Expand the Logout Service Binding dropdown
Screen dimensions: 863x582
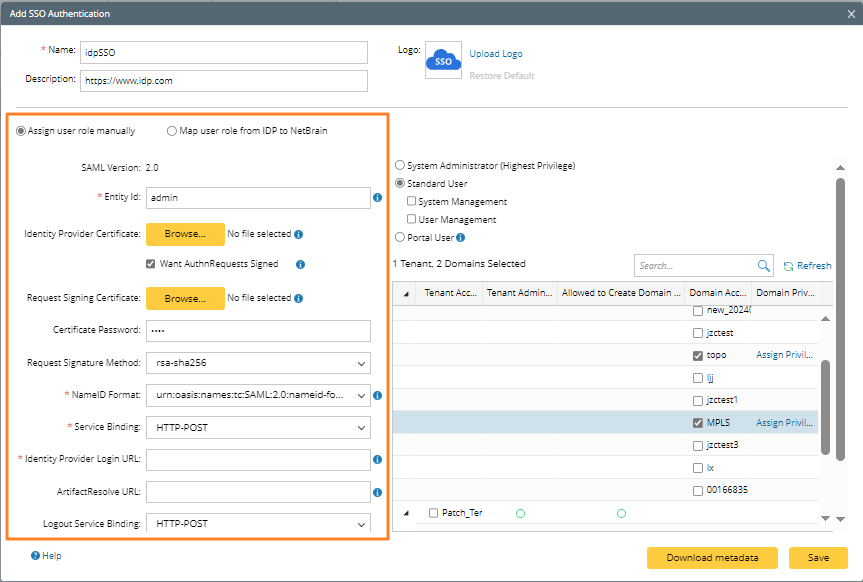tap(258, 523)
